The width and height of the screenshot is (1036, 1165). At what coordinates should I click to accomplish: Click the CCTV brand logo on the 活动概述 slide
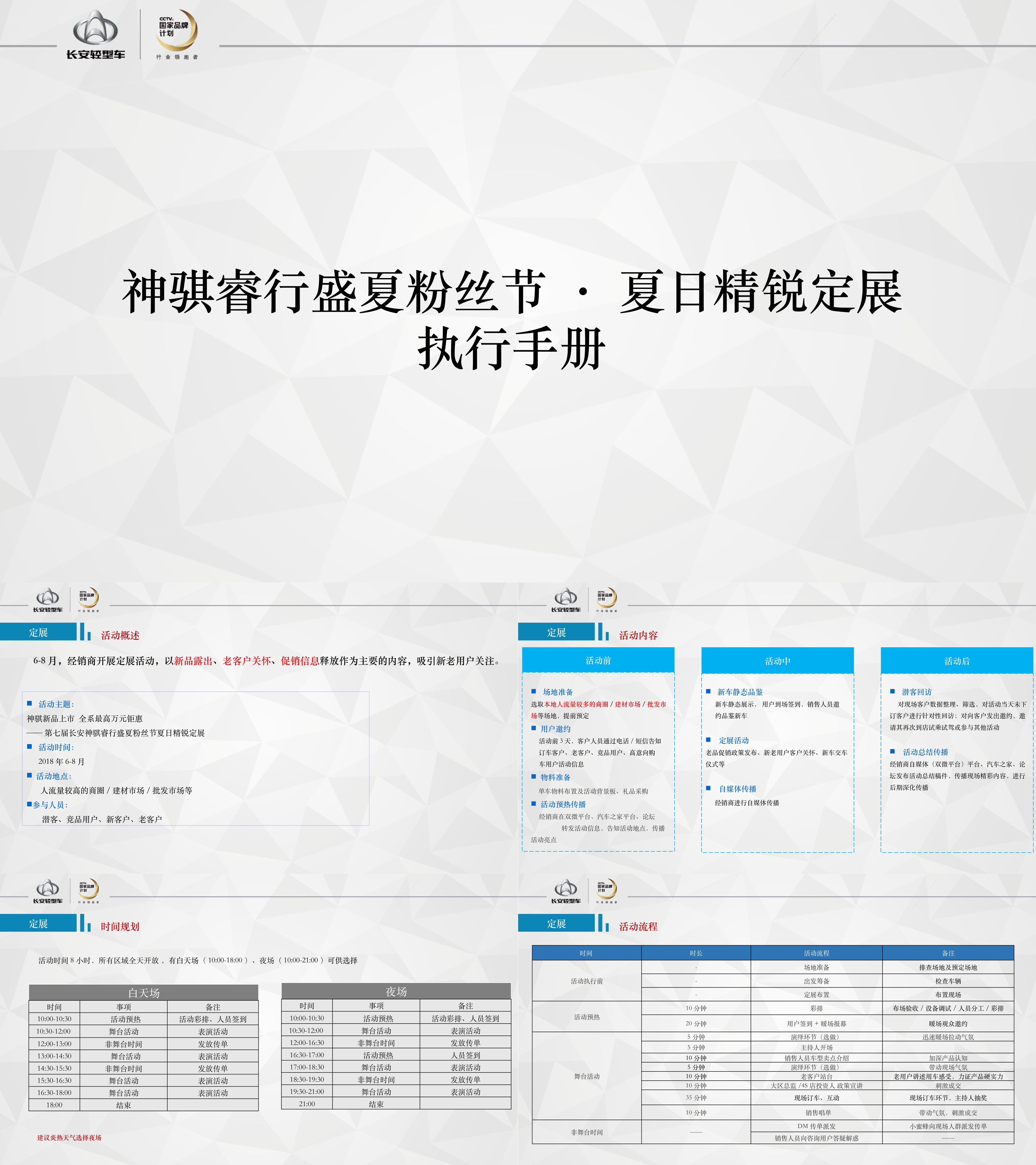[x=88, y=600]
